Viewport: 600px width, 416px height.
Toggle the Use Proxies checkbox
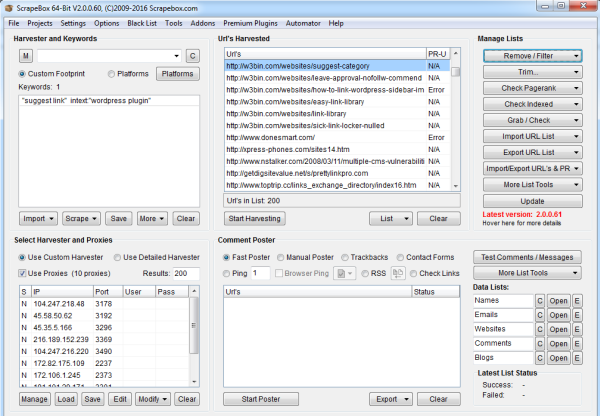[22, 273]
